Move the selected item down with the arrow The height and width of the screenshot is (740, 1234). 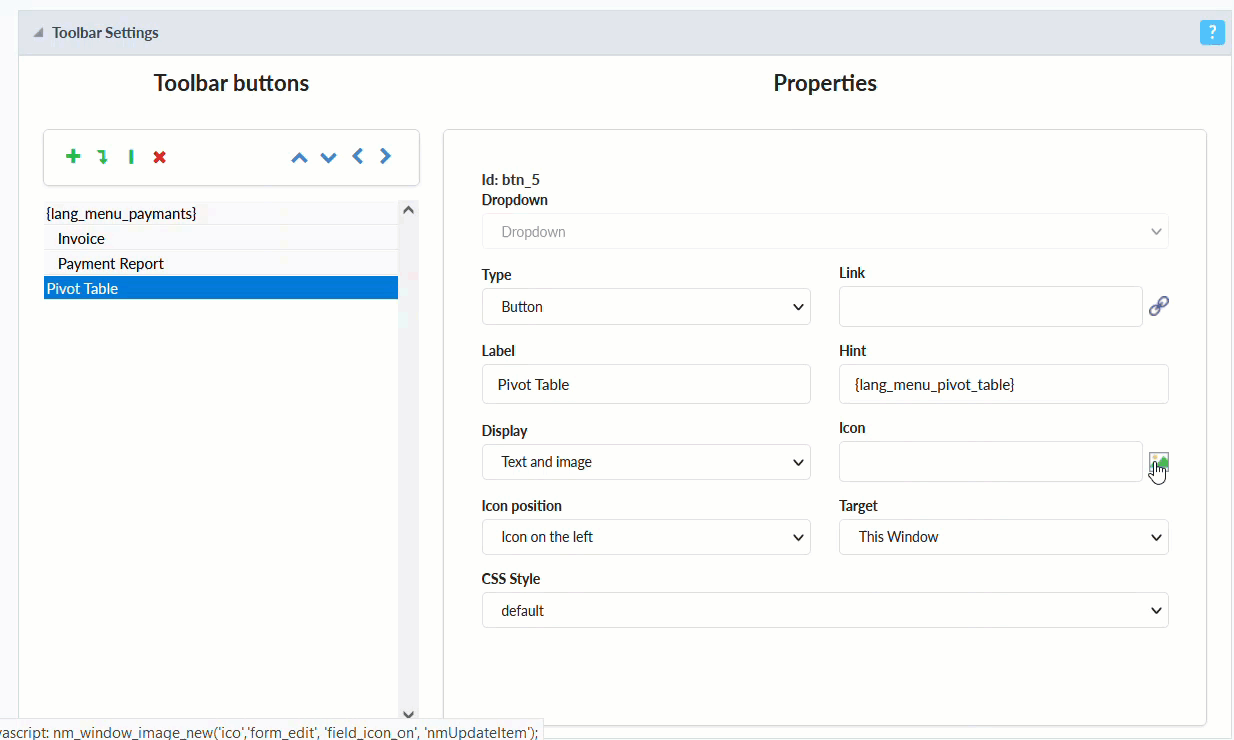coord(328,157)
